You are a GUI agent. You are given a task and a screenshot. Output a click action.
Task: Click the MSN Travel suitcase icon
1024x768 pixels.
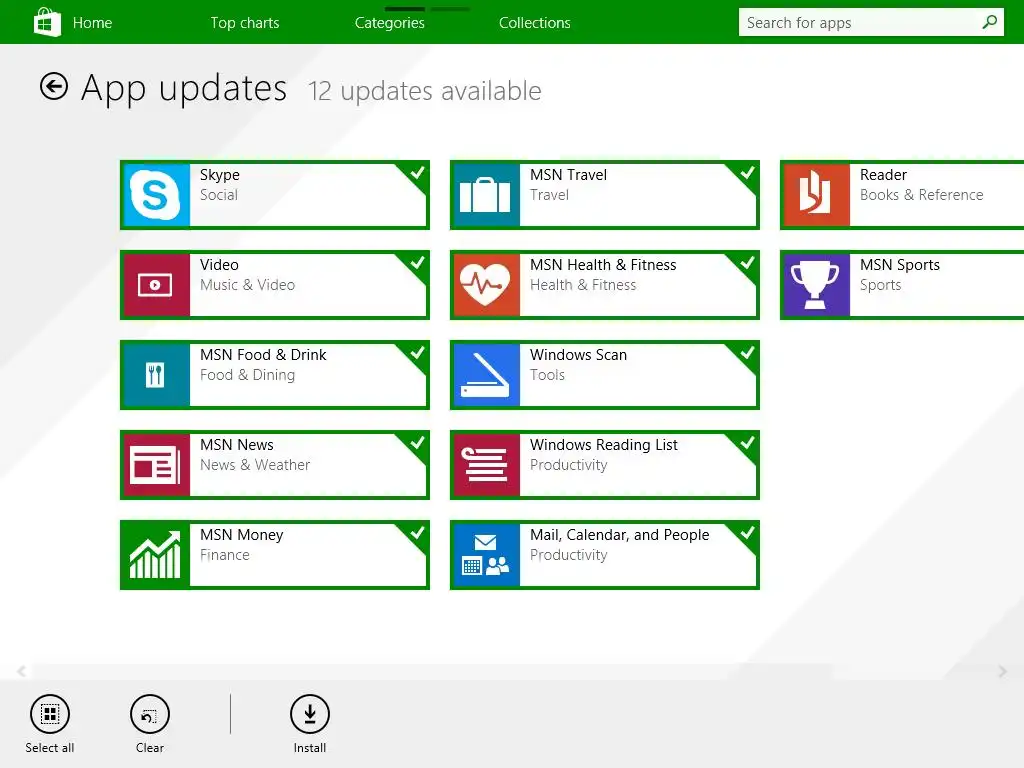(x=485, y=195)
